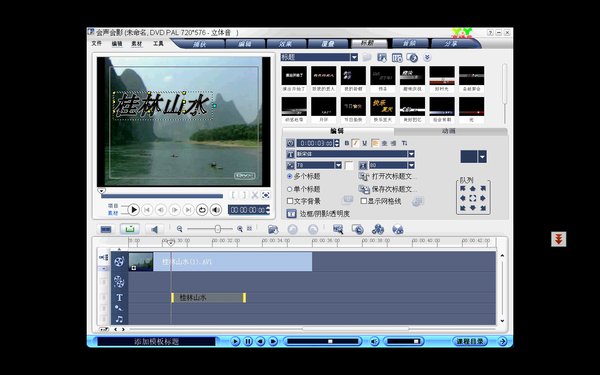Click 保存次标题文件 button
The width and height of the screenshot is (600, 375).
click(x=387, y=189)
